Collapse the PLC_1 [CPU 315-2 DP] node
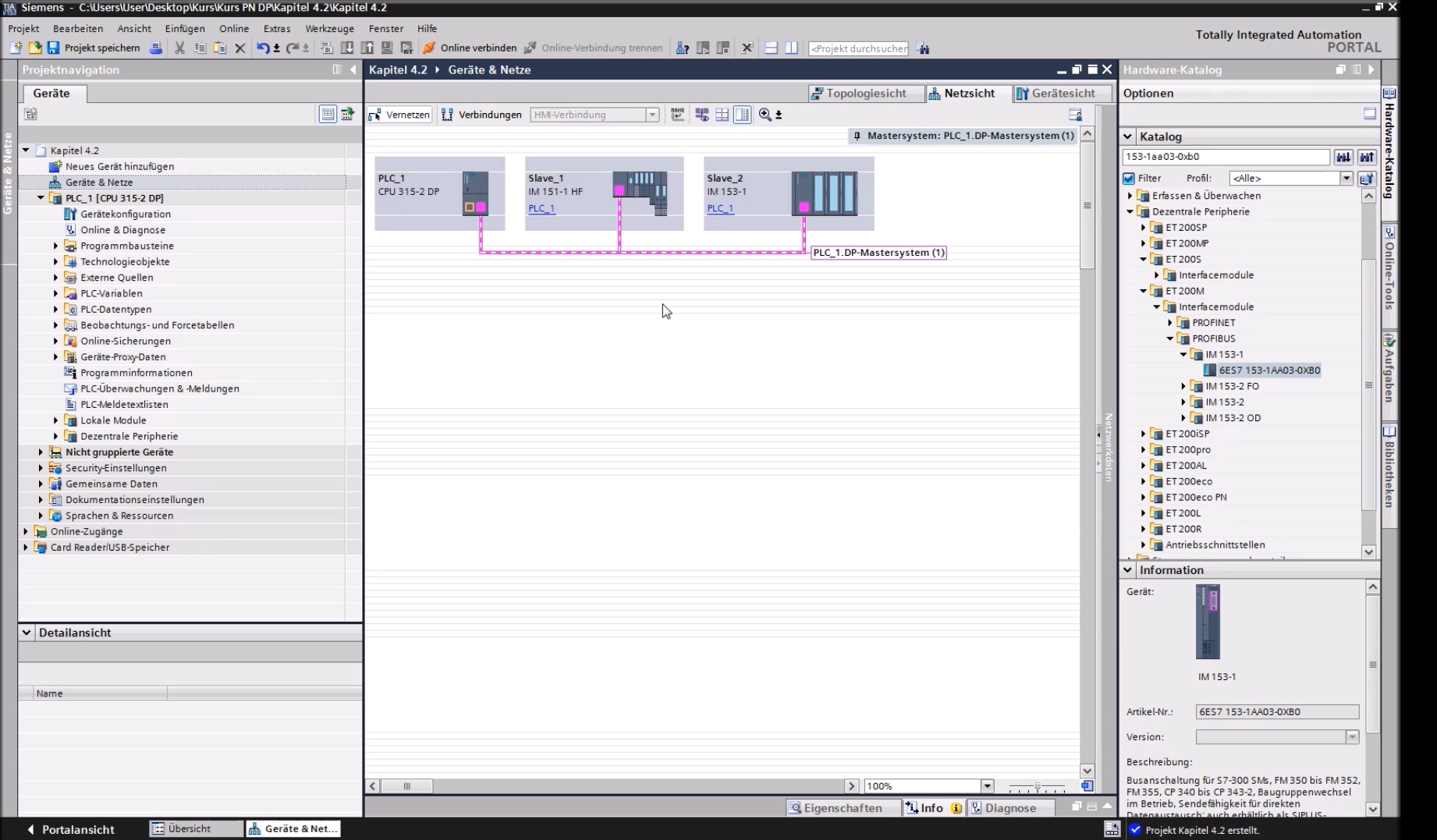 click(41, 198)
